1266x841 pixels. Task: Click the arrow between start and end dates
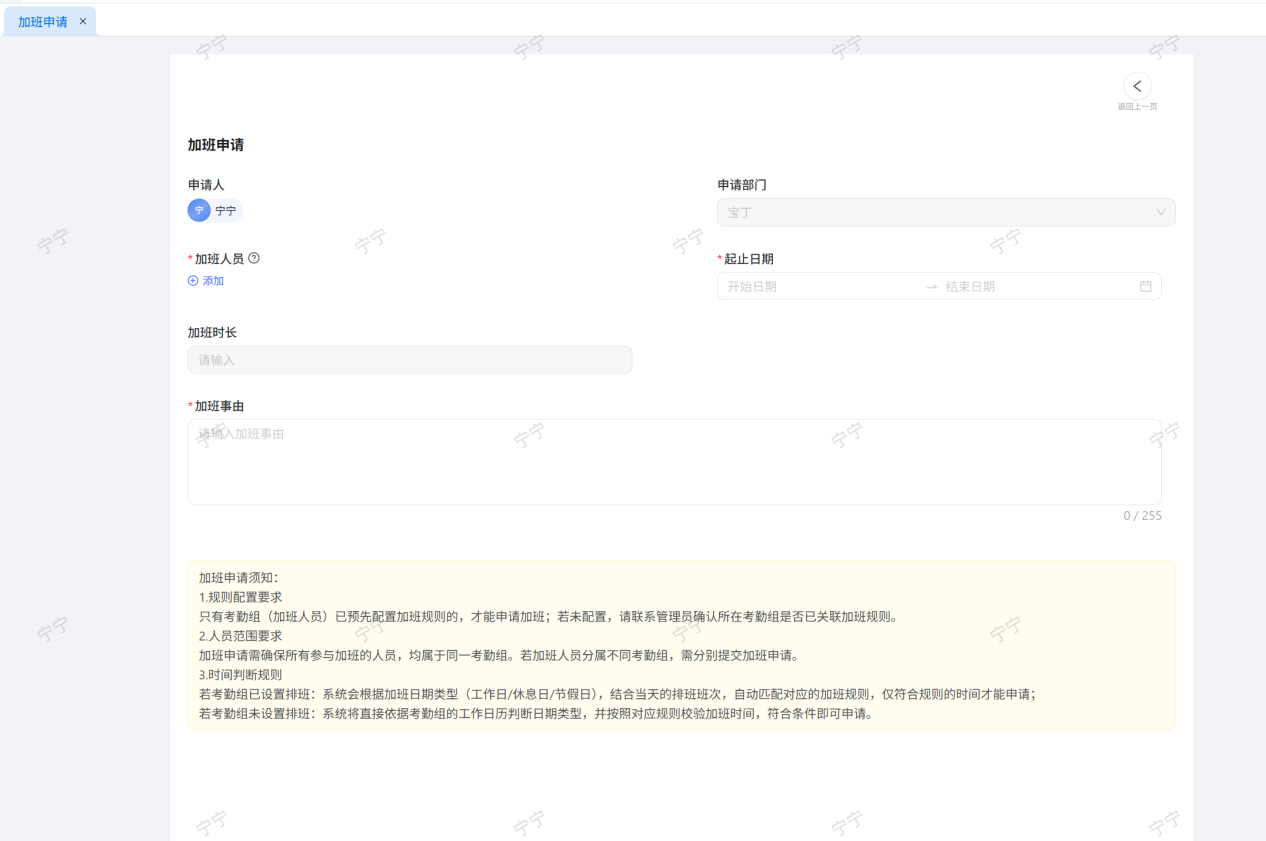pyautogui.click(x=931, y=287)
